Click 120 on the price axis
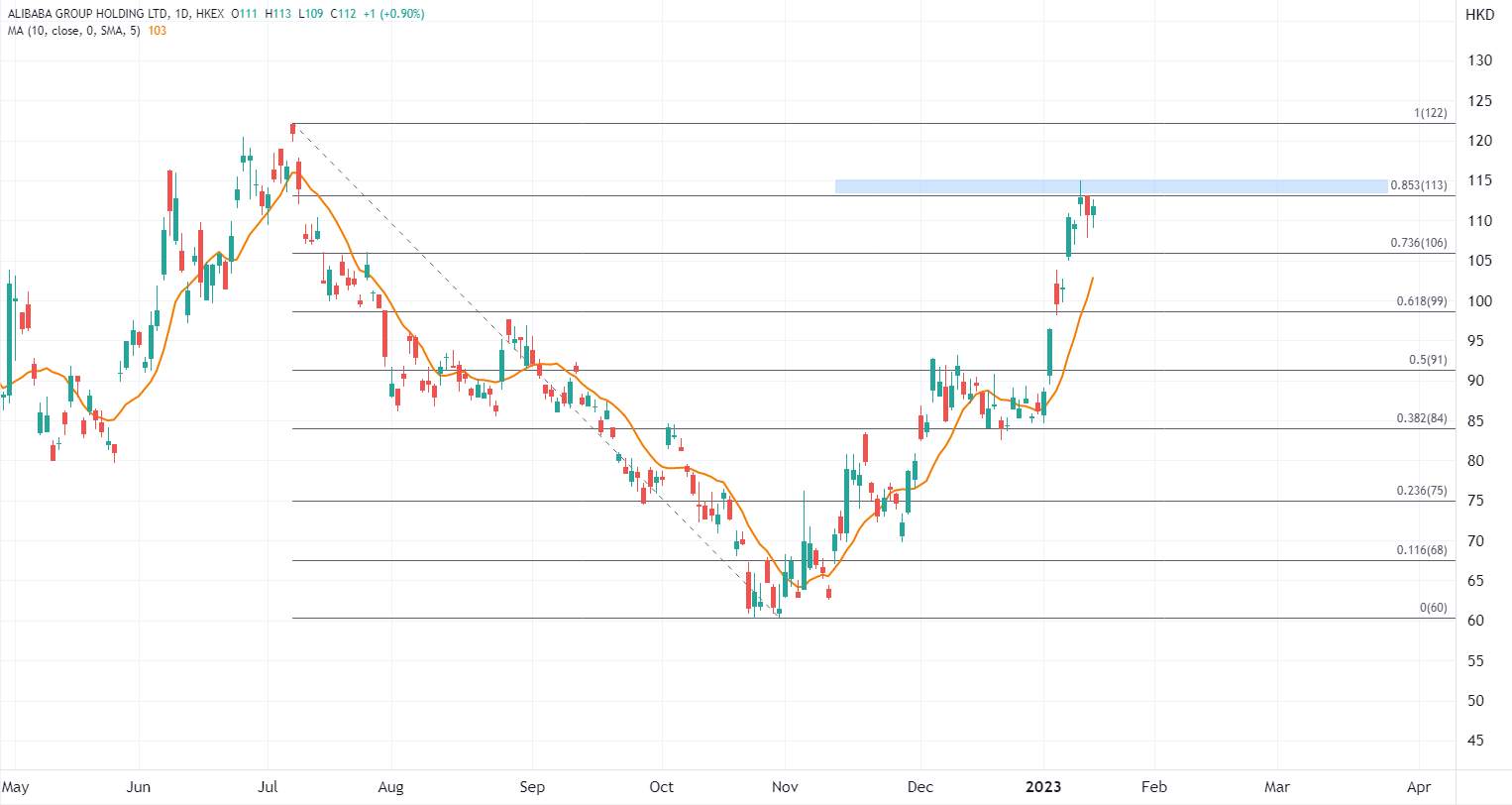This screenshot has width=1512, height=805. [x=1479, y=141]
